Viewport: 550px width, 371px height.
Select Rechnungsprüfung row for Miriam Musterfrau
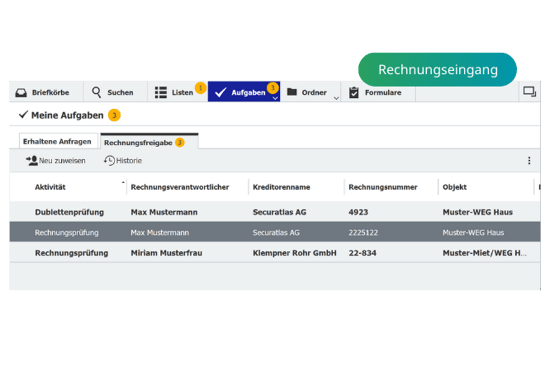tap(275, 252)
